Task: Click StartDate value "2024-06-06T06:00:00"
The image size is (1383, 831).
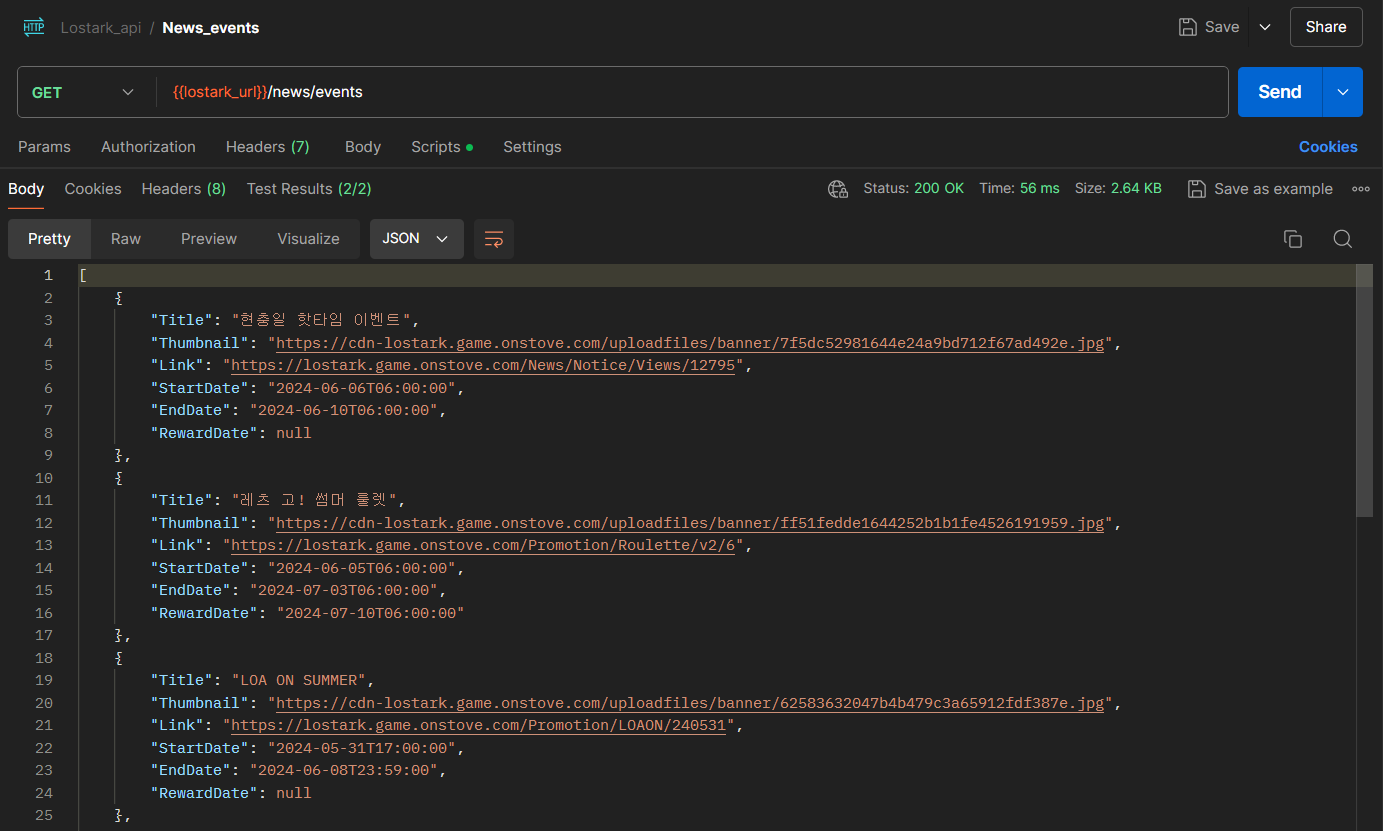Action: tap(361, 388)
